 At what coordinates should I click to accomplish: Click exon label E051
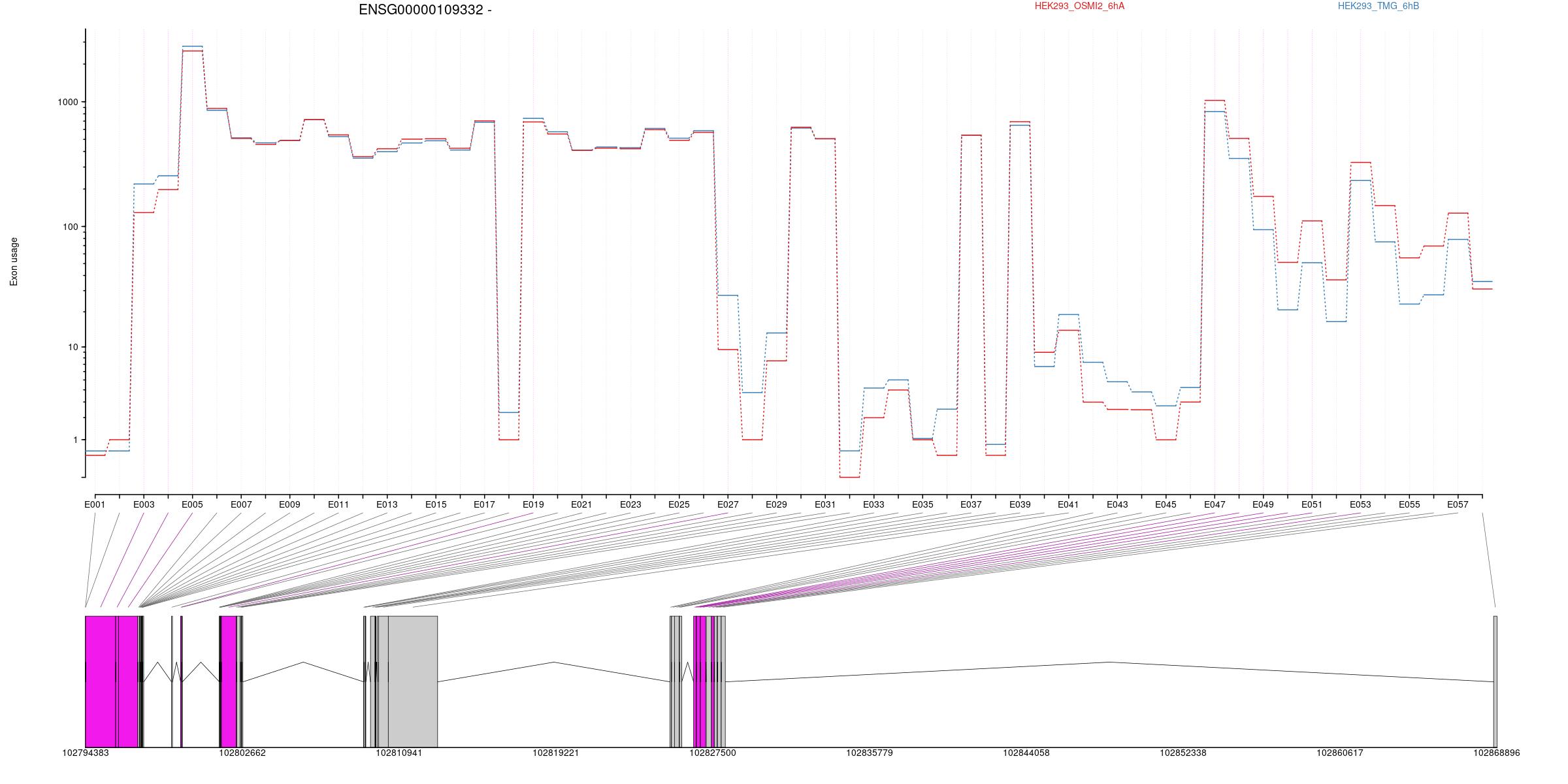pos(1312,504)
